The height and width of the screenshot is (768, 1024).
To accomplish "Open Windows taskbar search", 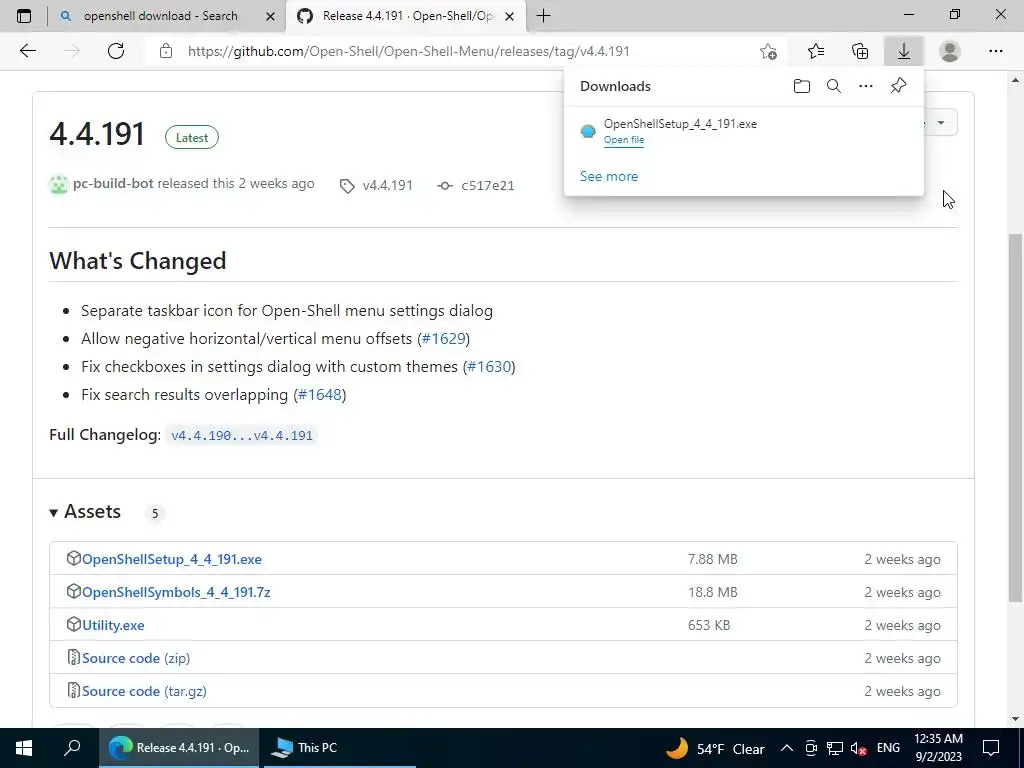I will coord(72,748).
